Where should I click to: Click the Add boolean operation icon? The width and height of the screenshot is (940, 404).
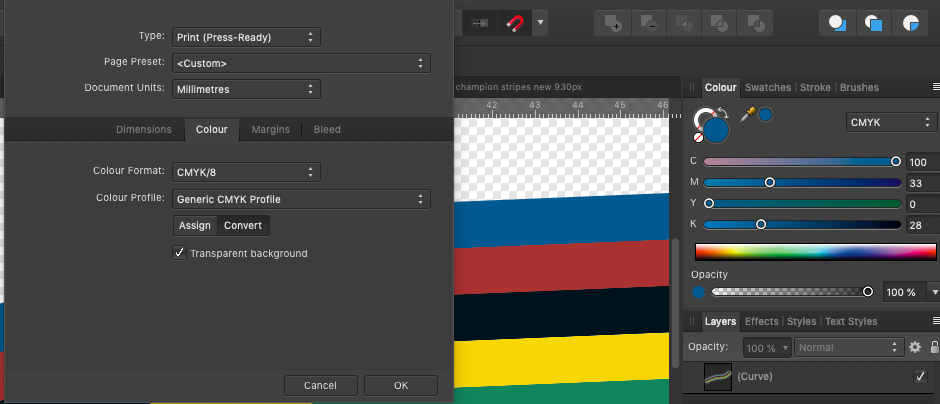tap(612, 23)
